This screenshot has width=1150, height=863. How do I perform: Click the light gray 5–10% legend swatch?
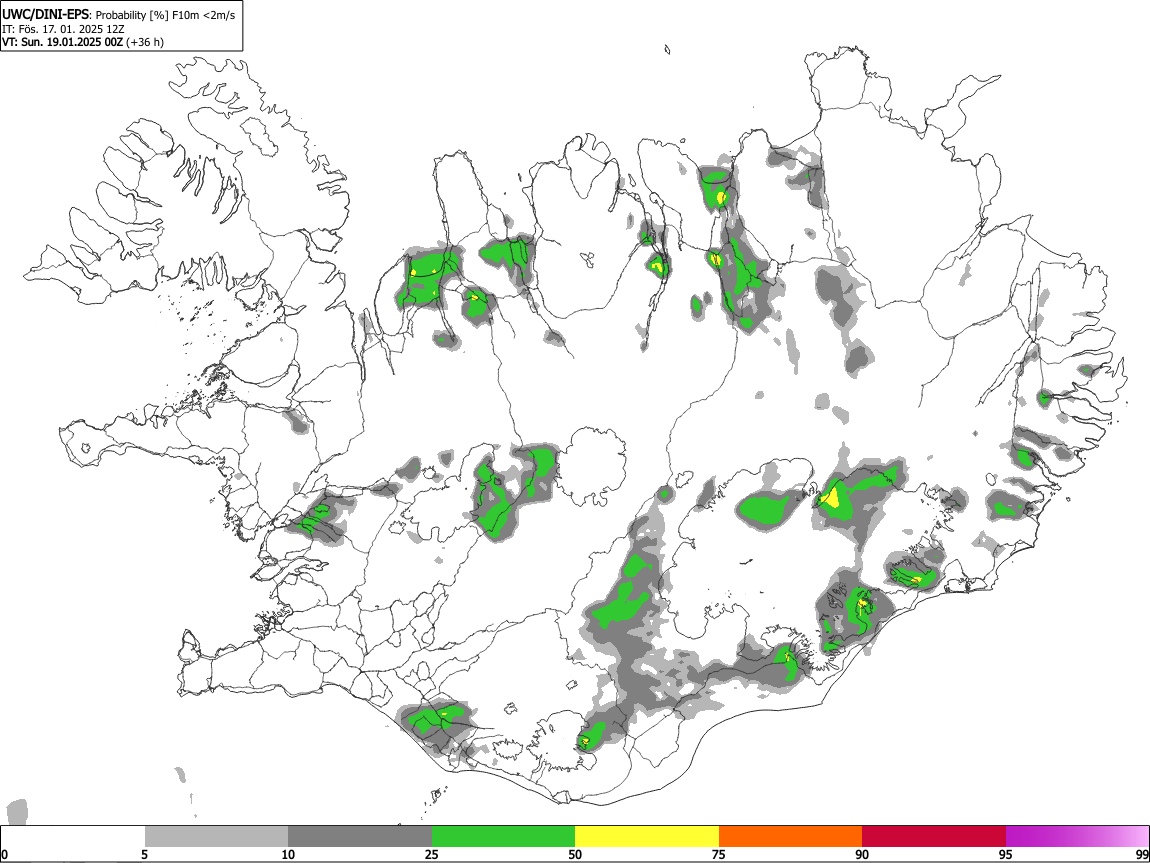(x=216, y=837)
